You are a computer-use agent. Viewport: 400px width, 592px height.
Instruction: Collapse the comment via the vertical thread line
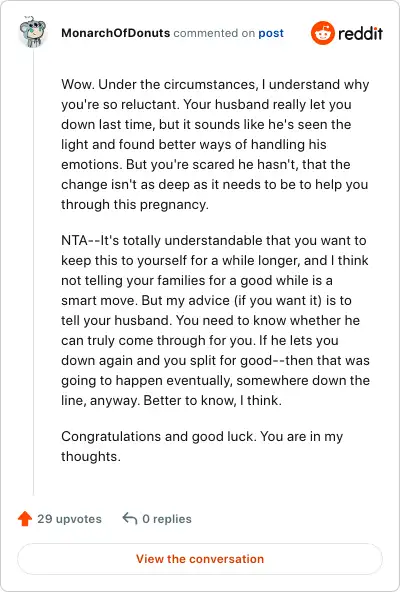coord(33,272)
